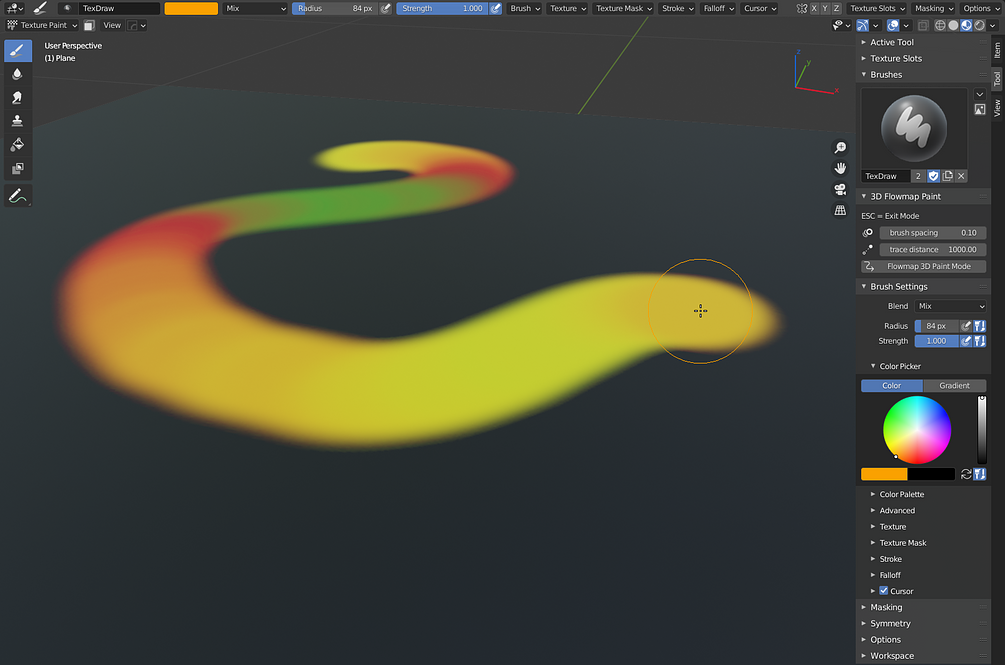Toggle X axis symmetry
The image size is (1005, 665).
[814, 8]
